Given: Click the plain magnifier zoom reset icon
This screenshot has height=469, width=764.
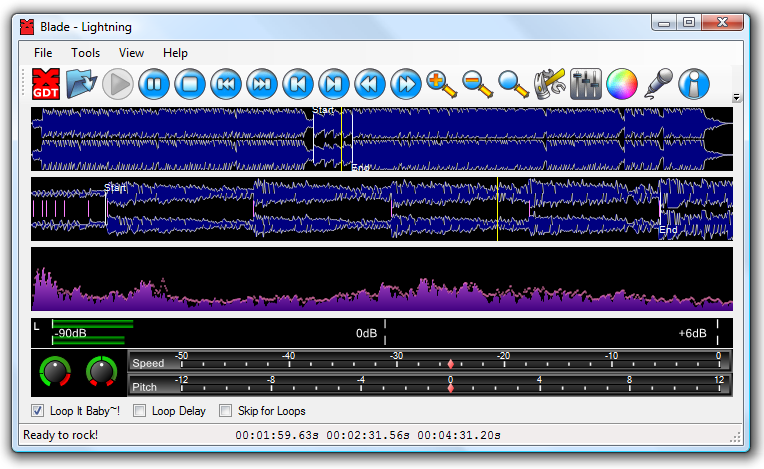Looking at the screenshot, I should pyautogui.click(x=514, y=84).
